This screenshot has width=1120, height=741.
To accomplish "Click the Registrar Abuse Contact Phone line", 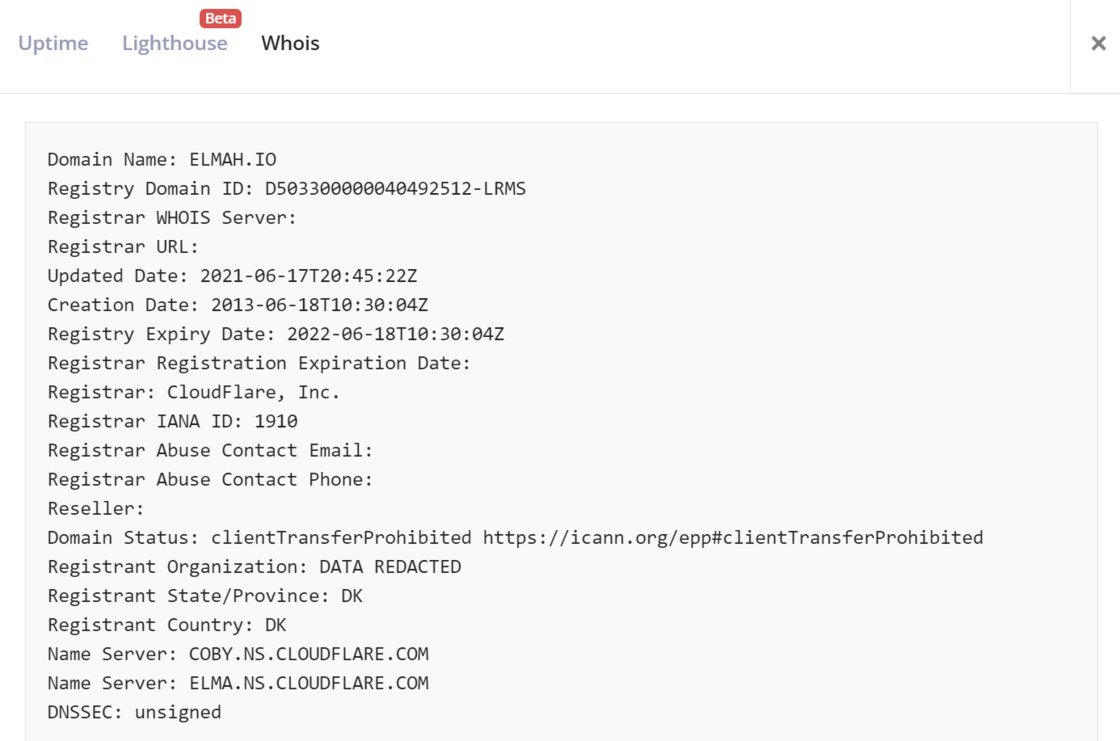I will pos(210,479).
